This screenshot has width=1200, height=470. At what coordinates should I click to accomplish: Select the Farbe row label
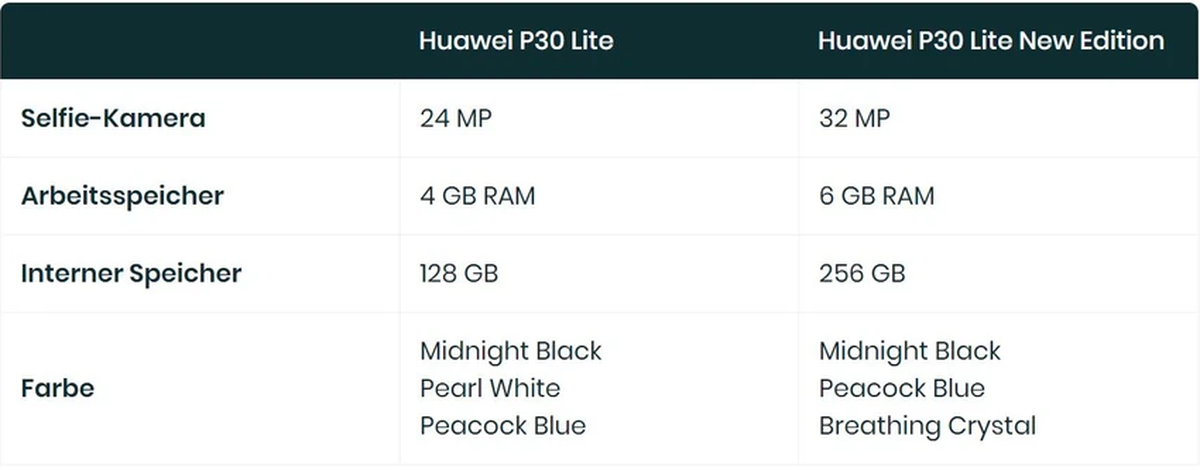tap(57, 388)
